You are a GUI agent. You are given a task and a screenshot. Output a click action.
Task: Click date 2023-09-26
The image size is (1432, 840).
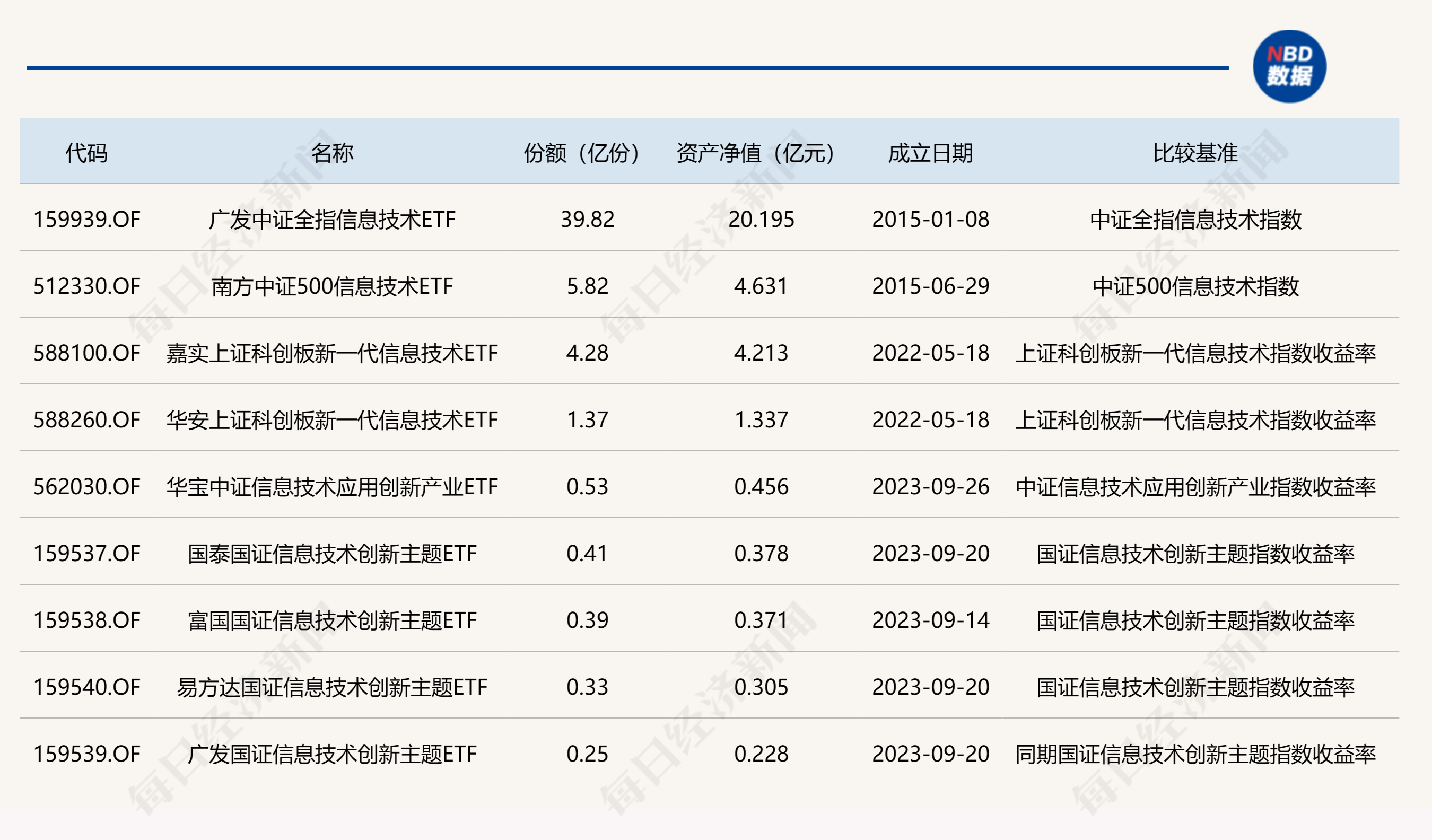coord(930,486)
